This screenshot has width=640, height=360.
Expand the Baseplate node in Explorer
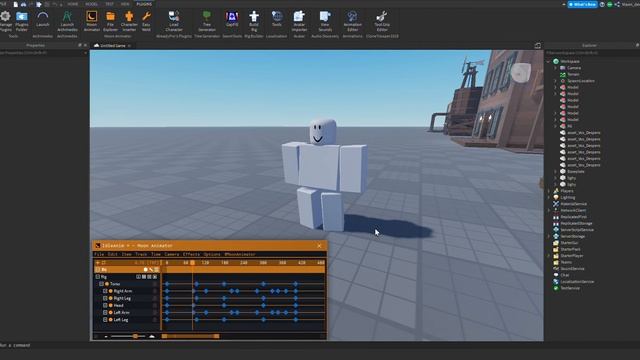tap(556, 171)
